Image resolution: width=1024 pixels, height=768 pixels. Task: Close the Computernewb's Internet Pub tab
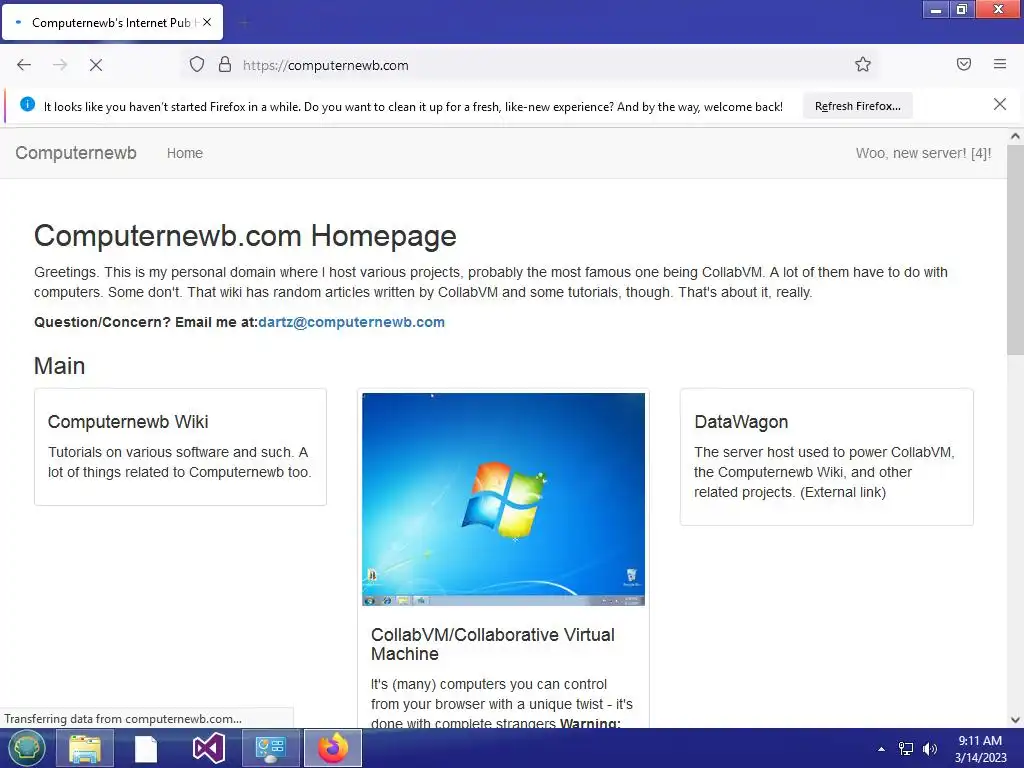pos(207,22)
